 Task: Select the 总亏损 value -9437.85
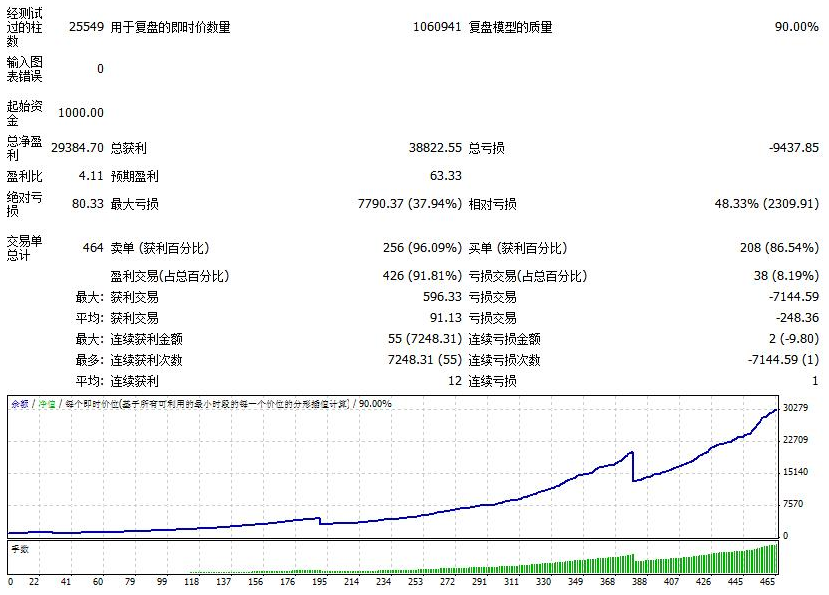coord(793,148)
